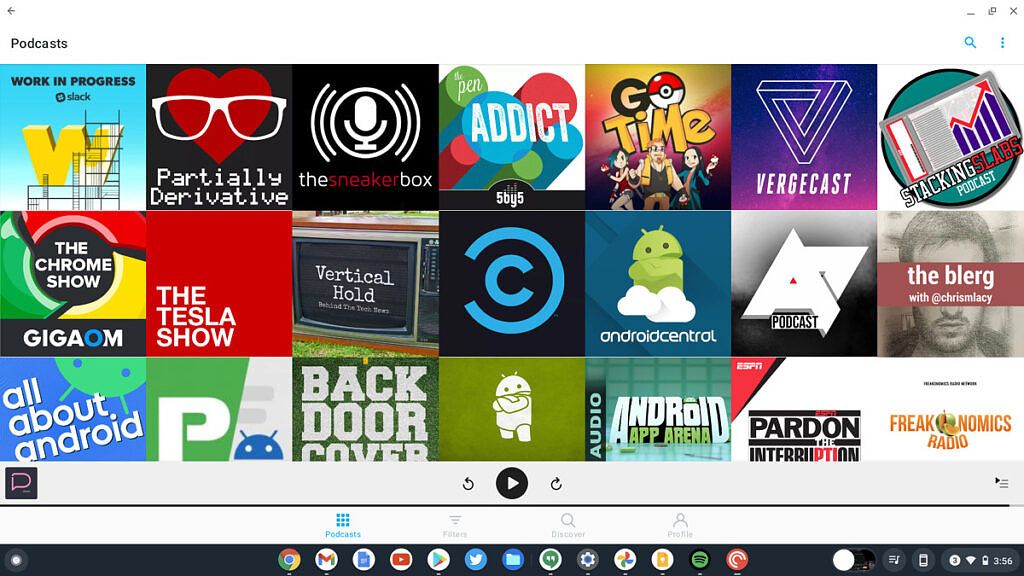Open the system tray status area
The height and width of the screenshot is (576, 1024).
(984, 560)
